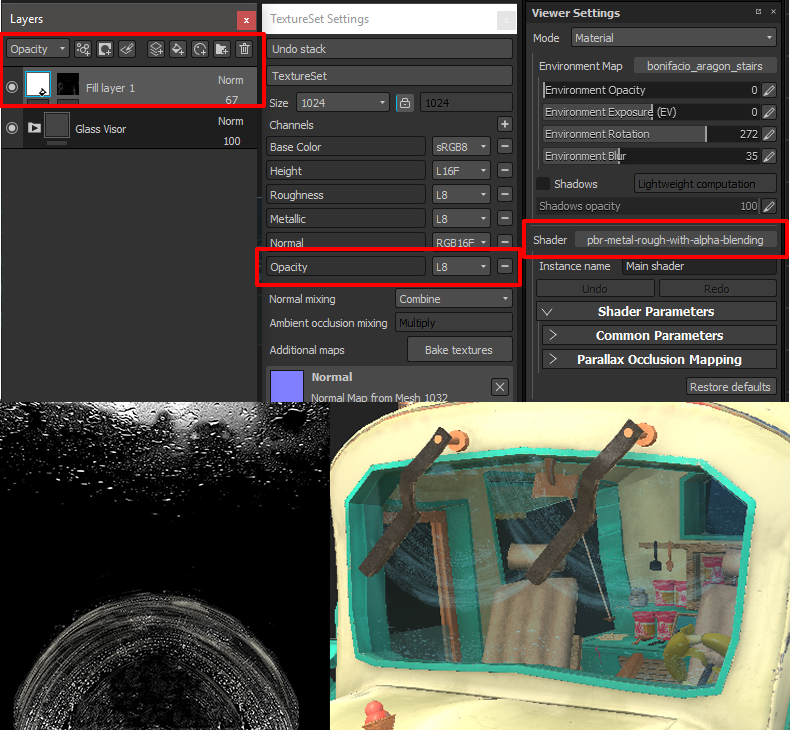Edit Environment Exposure with pencil icon
The image size is (790, 730).
pyautogui.click(x=769, y=112)
